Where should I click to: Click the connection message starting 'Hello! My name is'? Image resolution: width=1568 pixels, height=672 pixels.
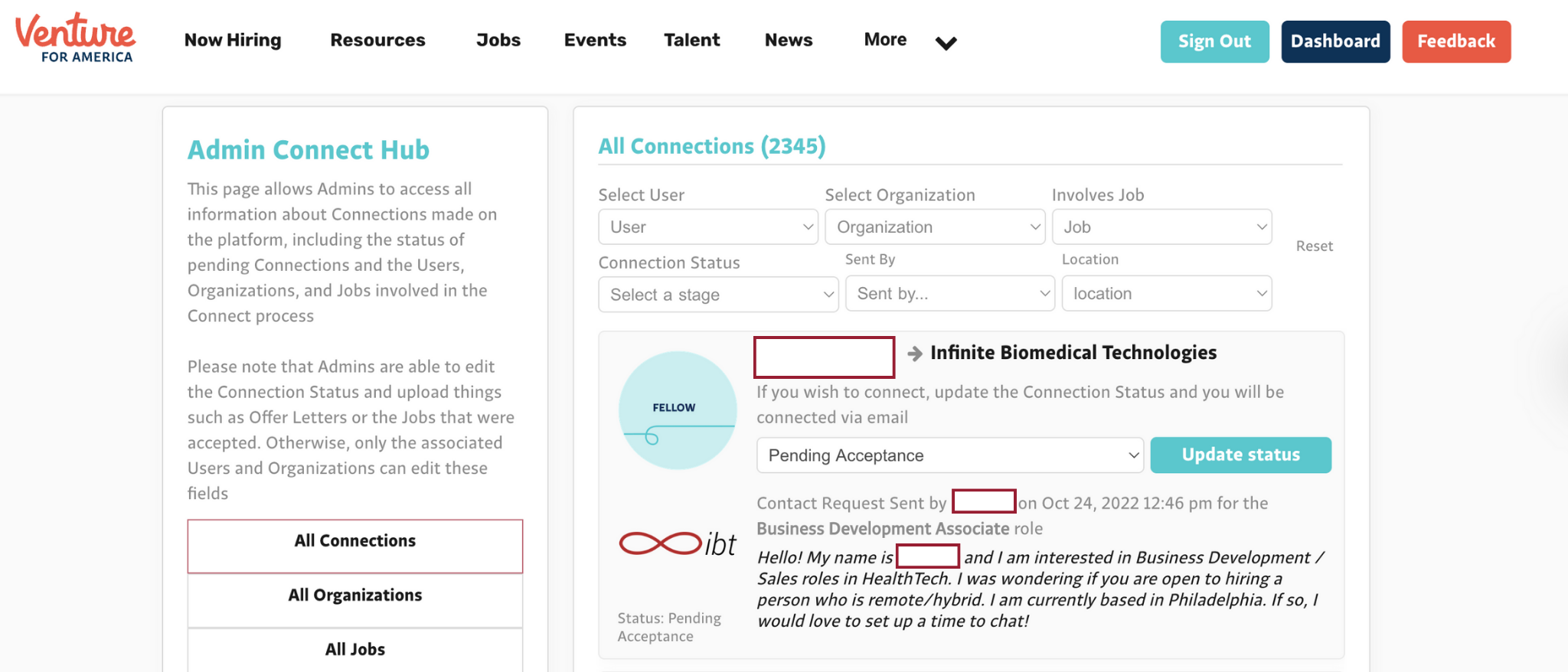click(1041, 589)
